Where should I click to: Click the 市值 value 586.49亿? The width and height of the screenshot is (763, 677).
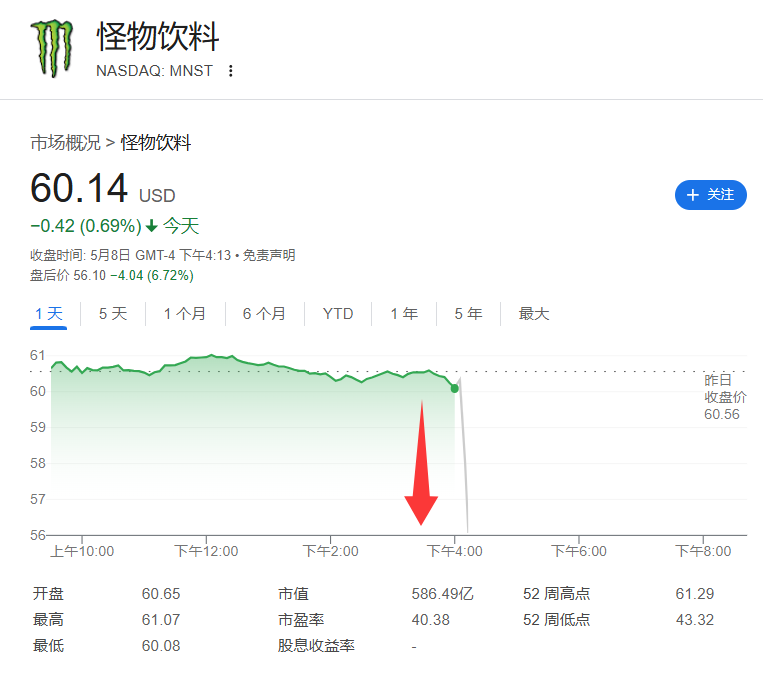click(442, 594)
